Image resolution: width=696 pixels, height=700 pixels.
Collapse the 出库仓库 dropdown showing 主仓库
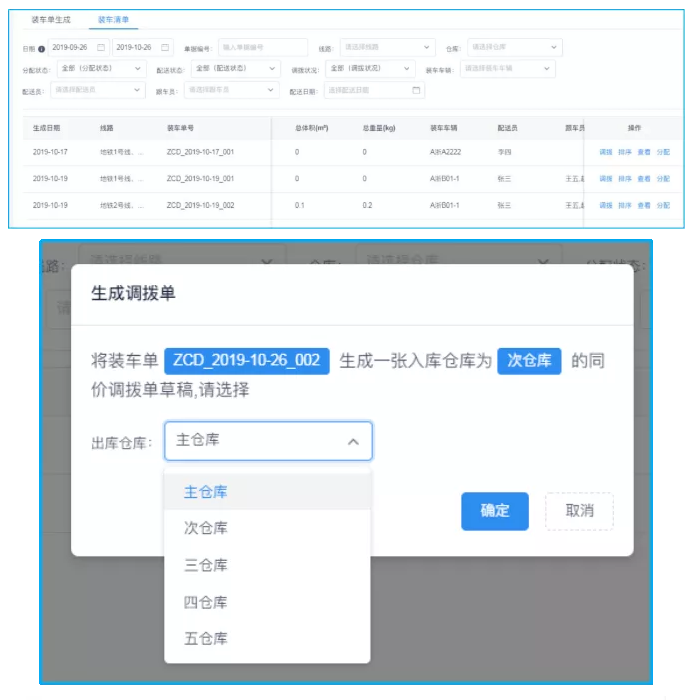tap(268, 441)
